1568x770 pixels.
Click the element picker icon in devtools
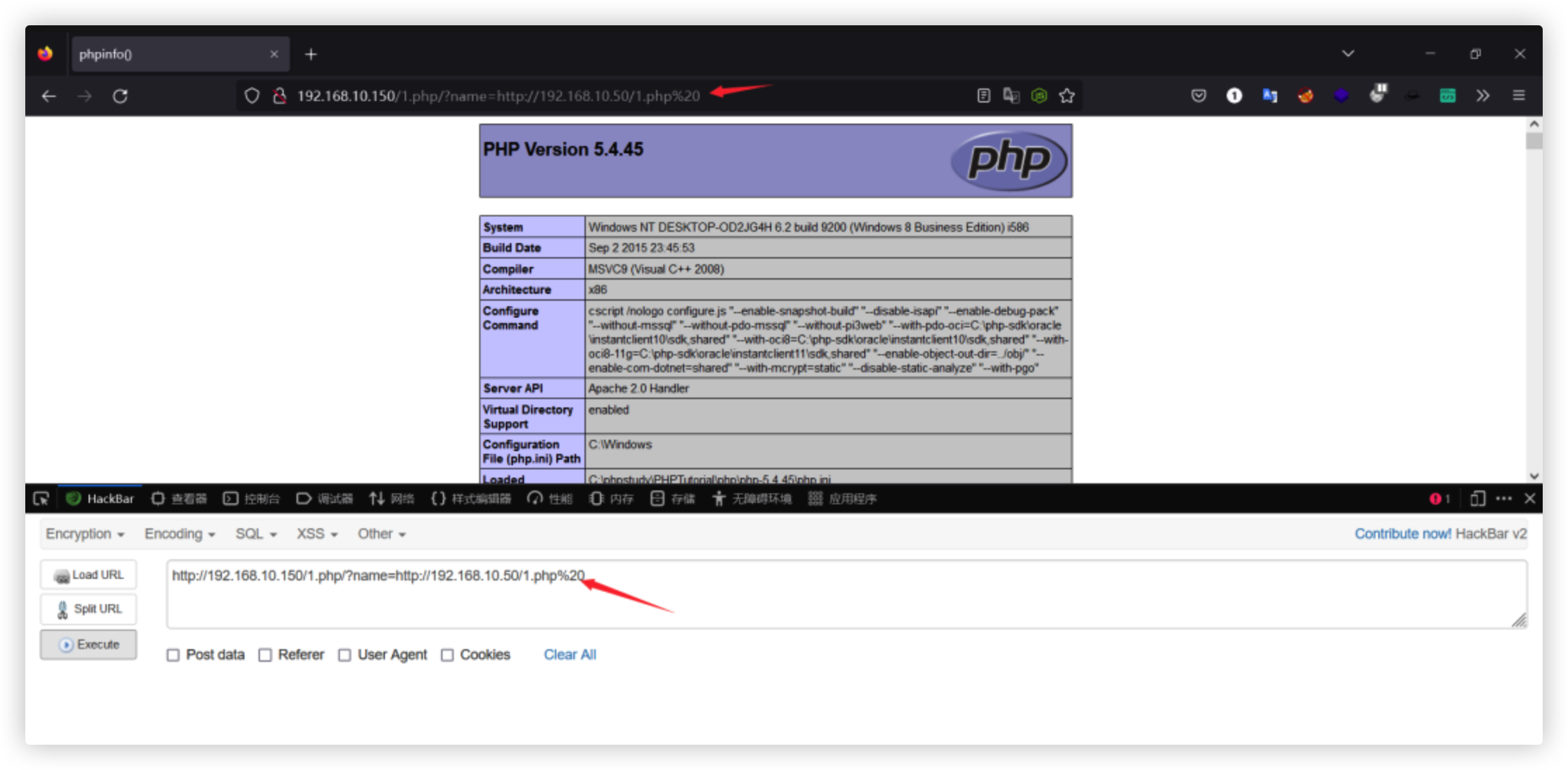click(x=41, y=499)
